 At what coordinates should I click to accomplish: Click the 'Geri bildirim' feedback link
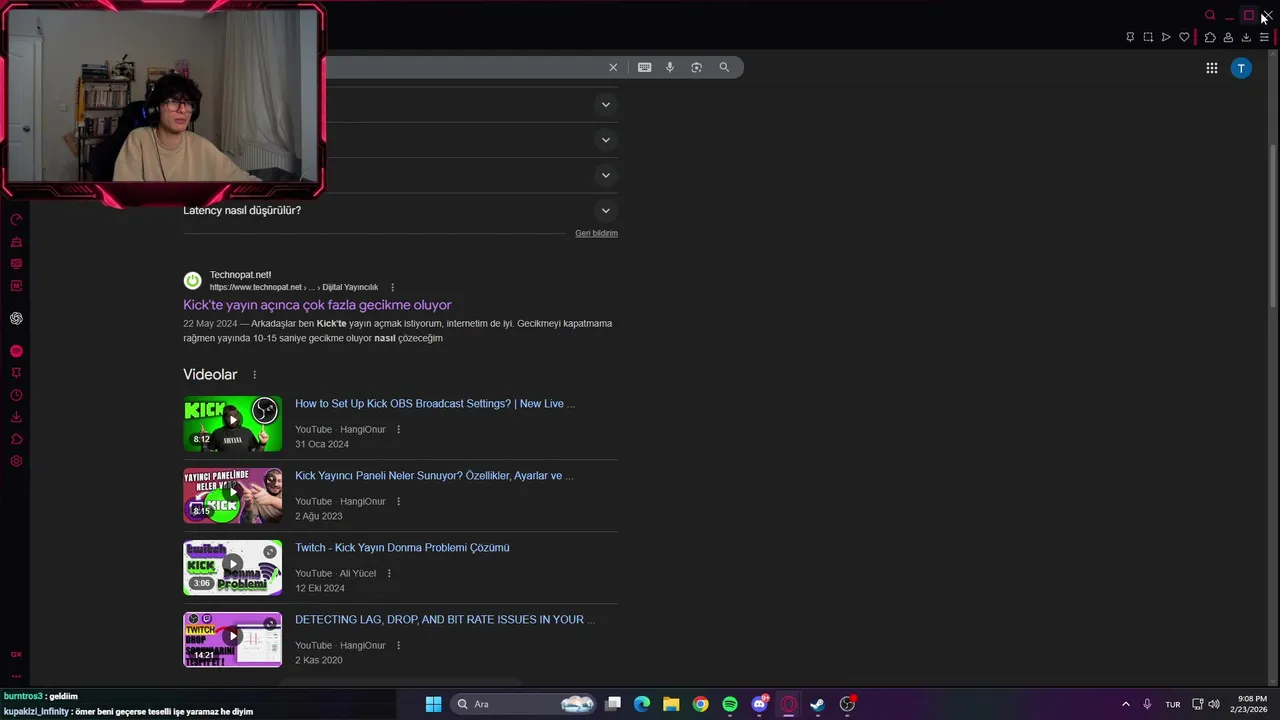click(x=596, y=233)
